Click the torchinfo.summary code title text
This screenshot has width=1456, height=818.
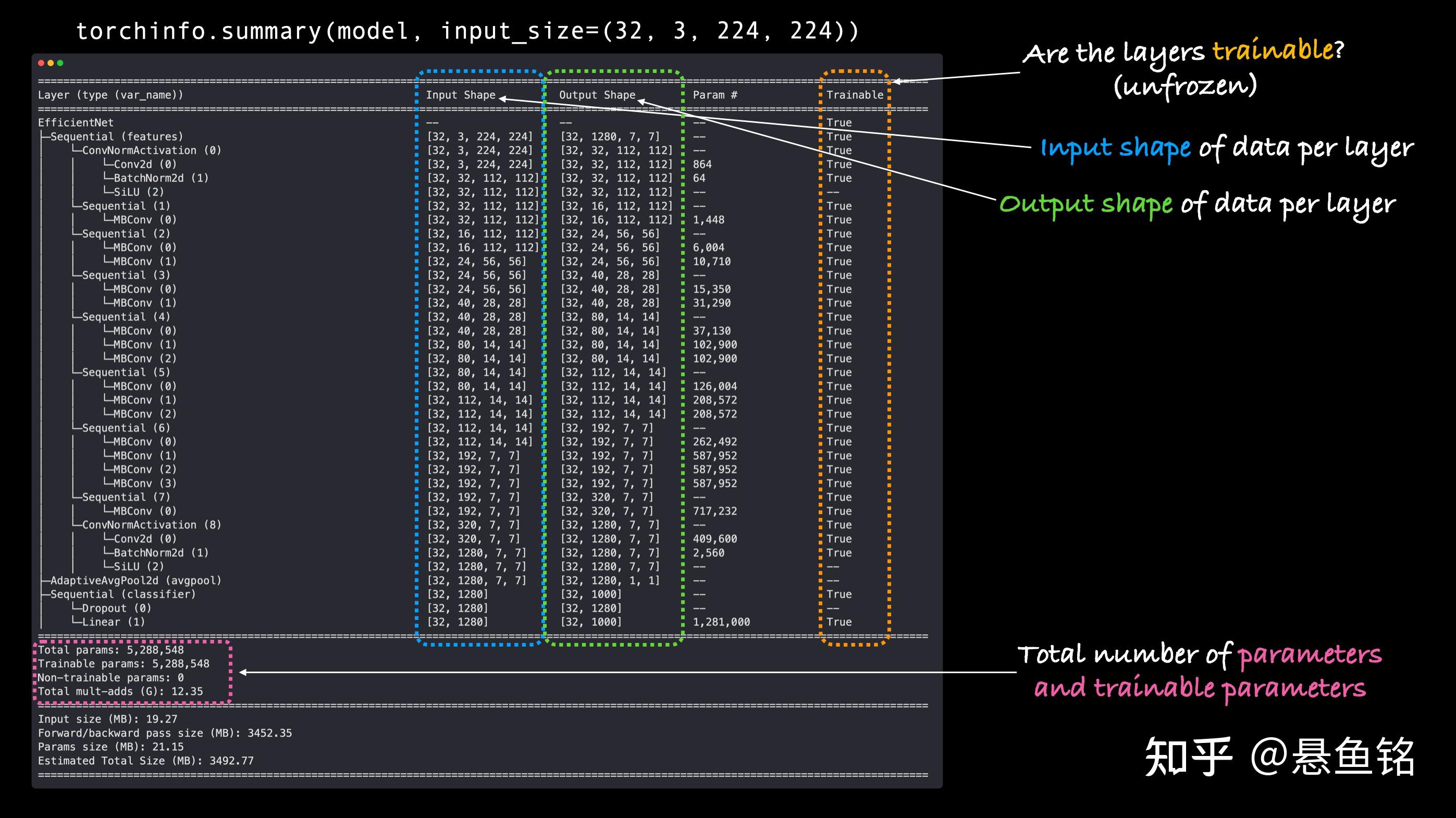pos(467,31)
